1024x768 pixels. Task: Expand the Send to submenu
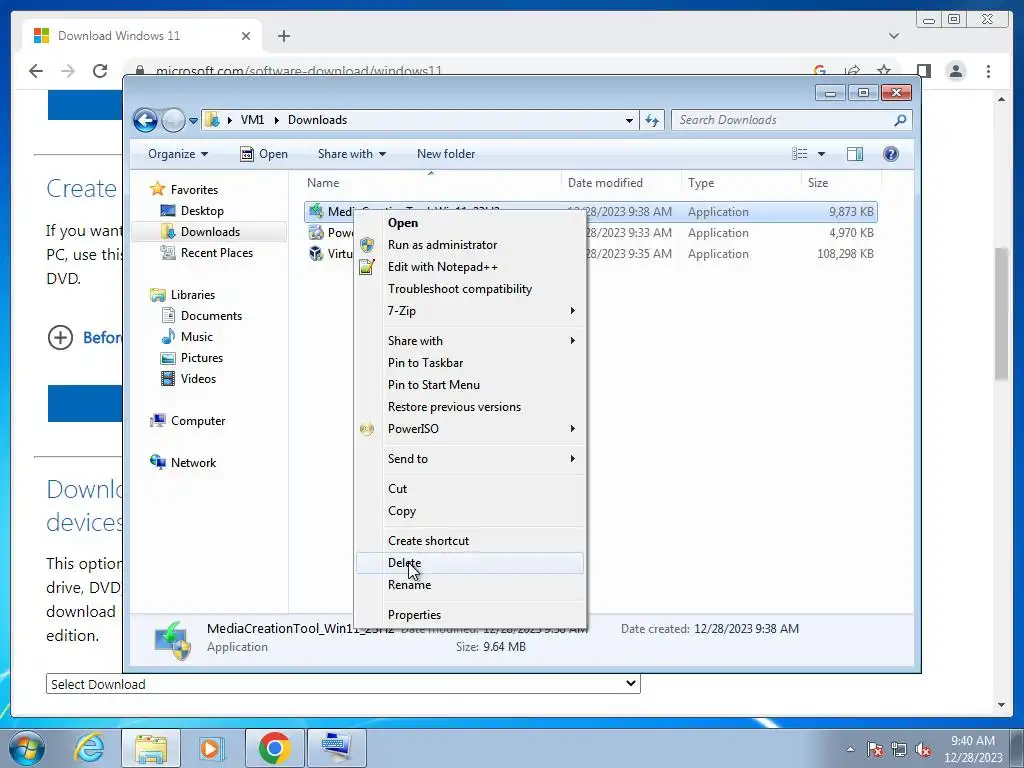pos(470,459)
